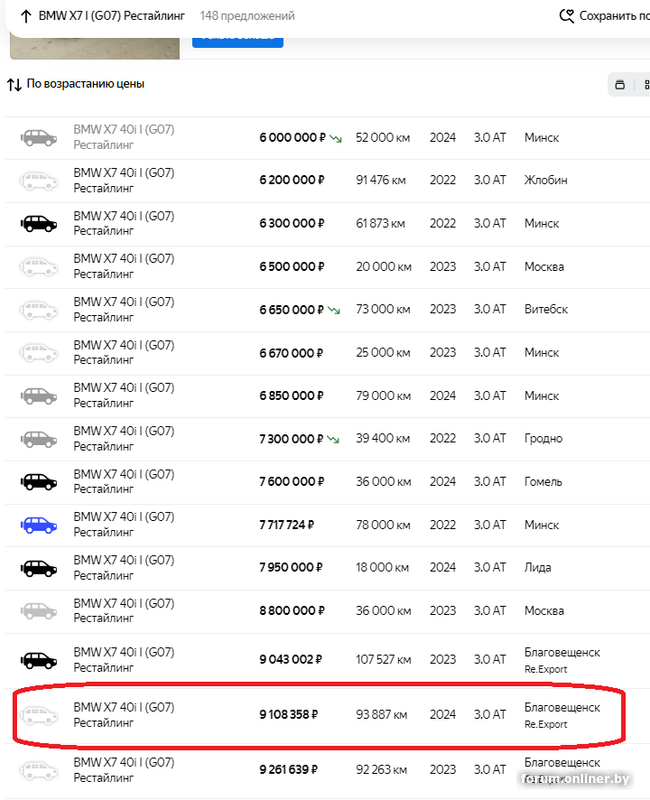Image resolution: width=650 pixels, height=800 pixels.
Task: Click the price 9 043 002 ₽
Action: tap(291, 660)
